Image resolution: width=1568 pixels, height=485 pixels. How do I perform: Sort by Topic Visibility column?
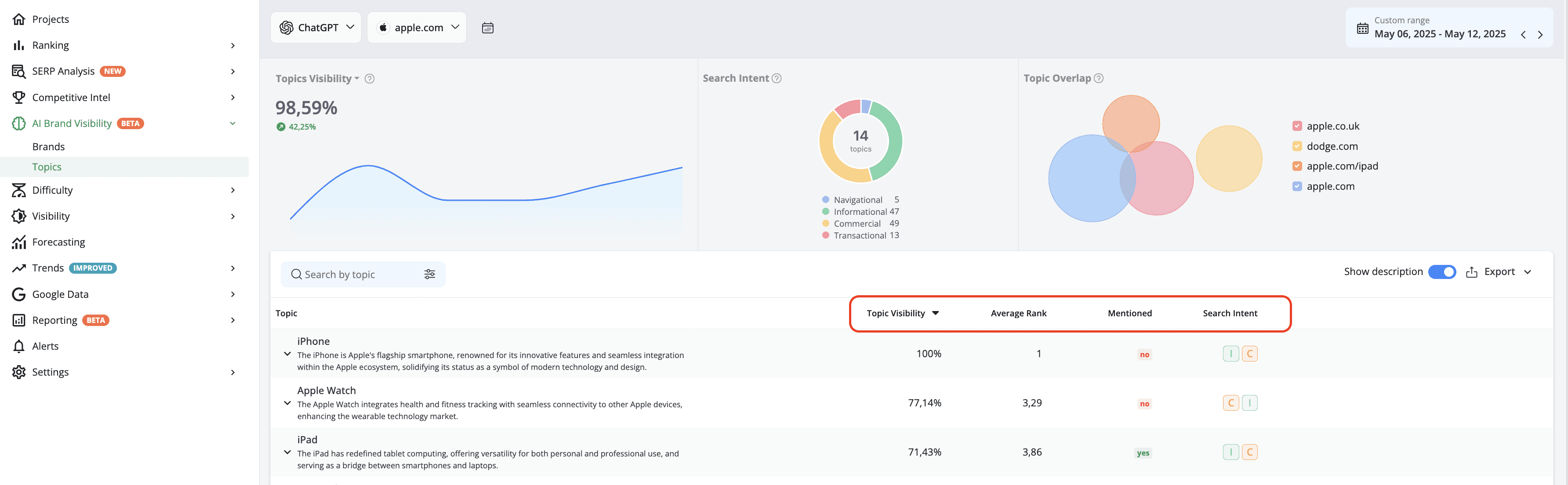pyautogui.click(x=902, y=313)
